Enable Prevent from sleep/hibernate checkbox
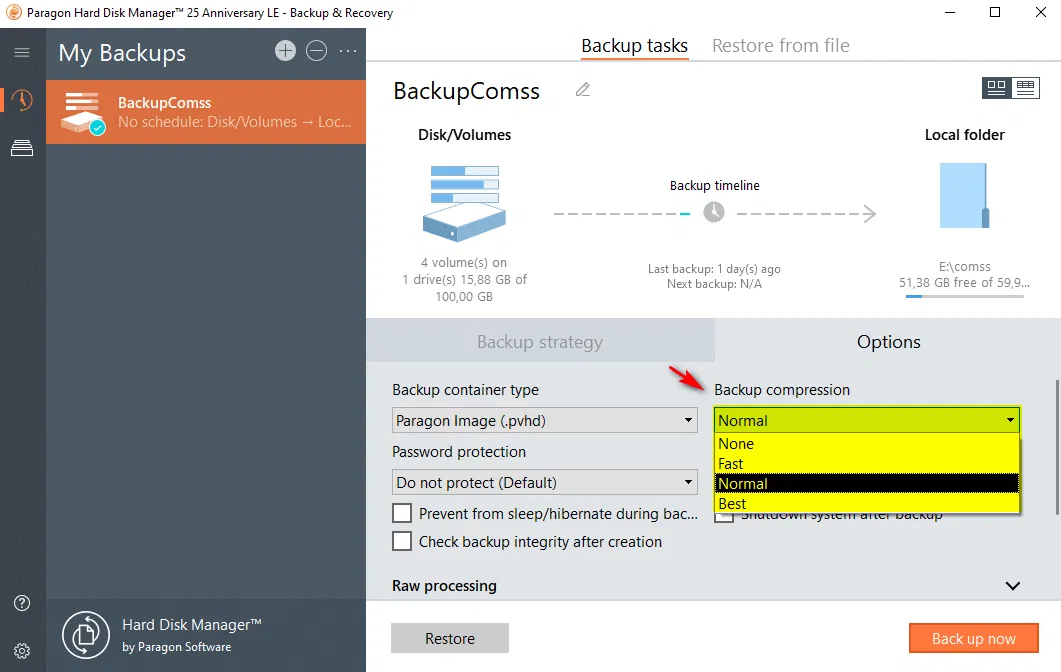Image resolution: width=1061 pixels, height=672 pixels. [x=402, y=514]
